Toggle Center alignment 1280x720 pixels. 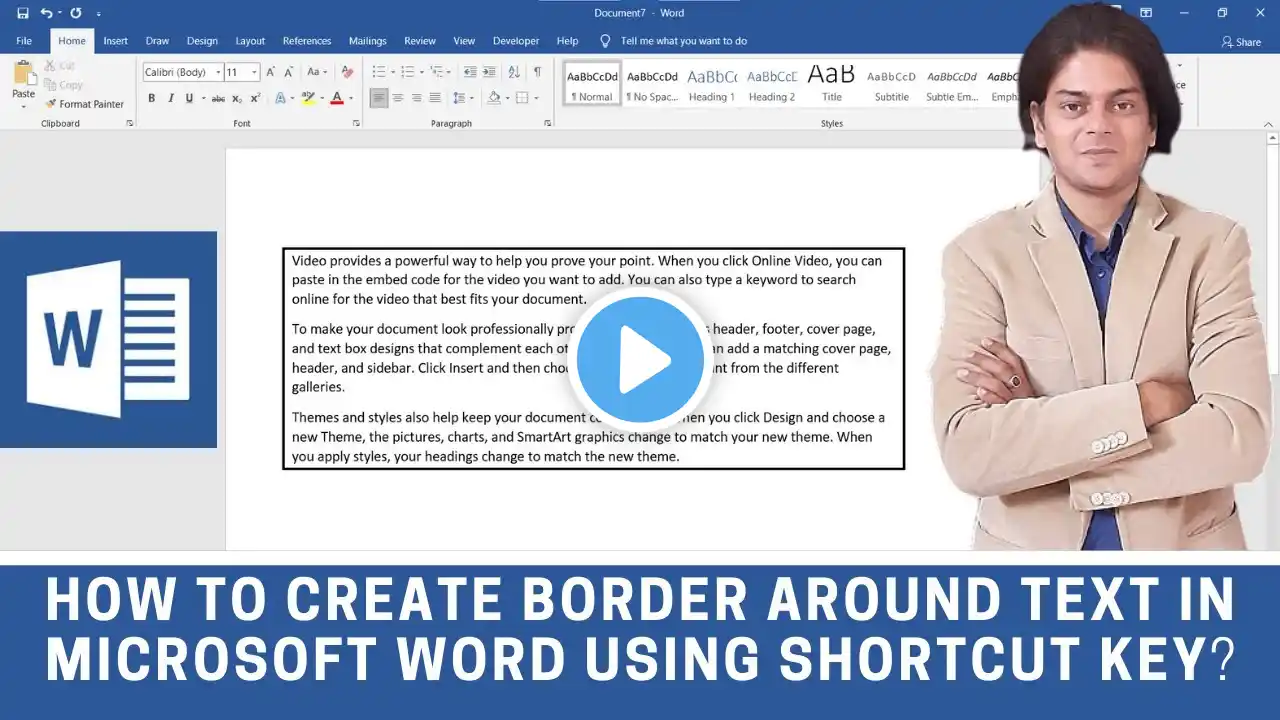397,98
